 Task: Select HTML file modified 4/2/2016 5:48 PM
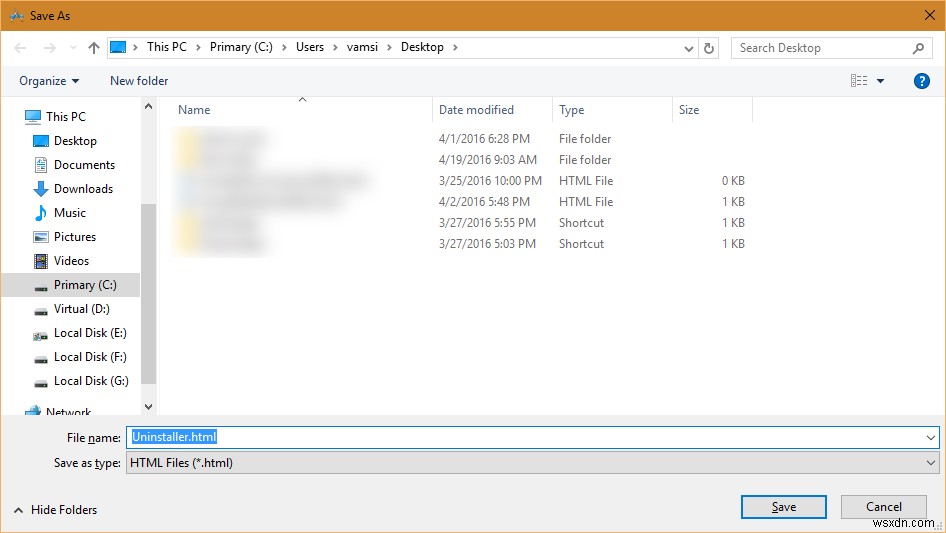point(463,202)
